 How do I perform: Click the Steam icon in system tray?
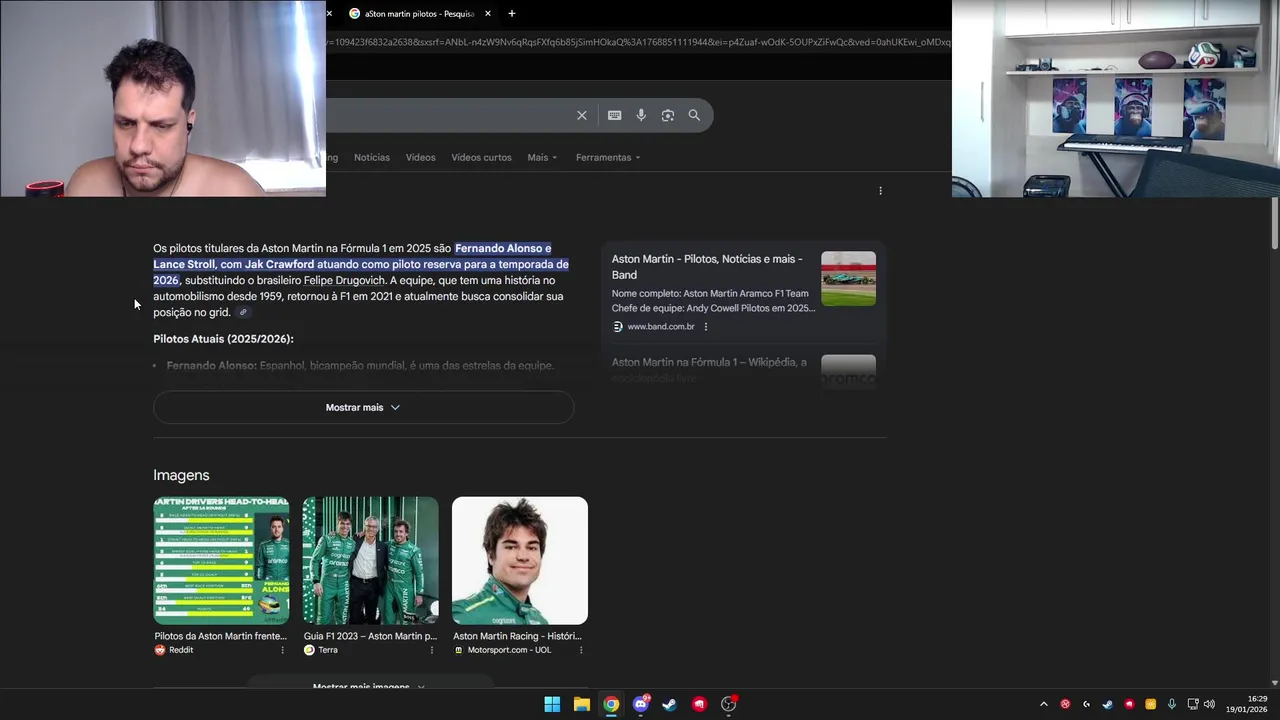pyautogui.click(x=1108, y=704)
